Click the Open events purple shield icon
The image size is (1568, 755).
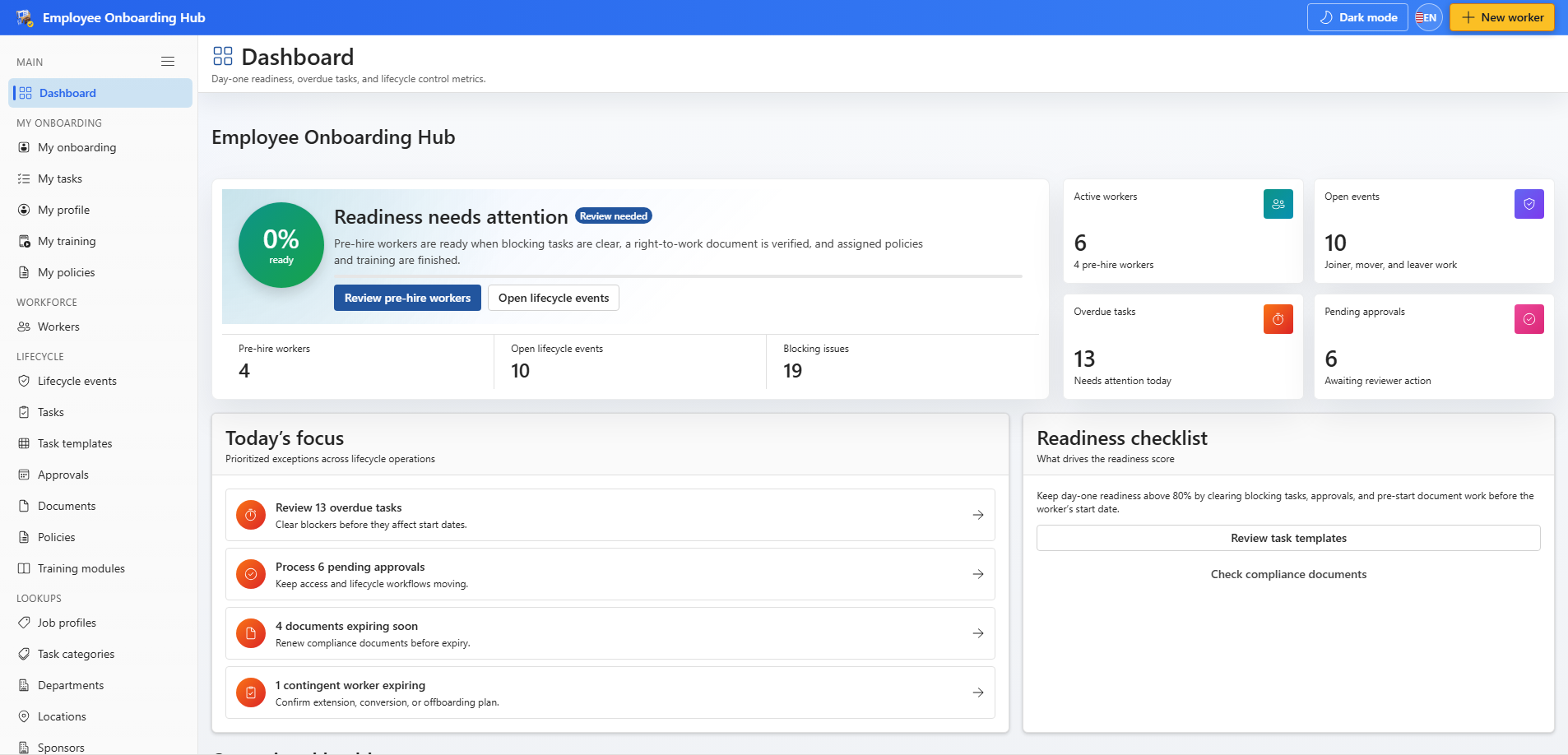tap(1529, 204)
